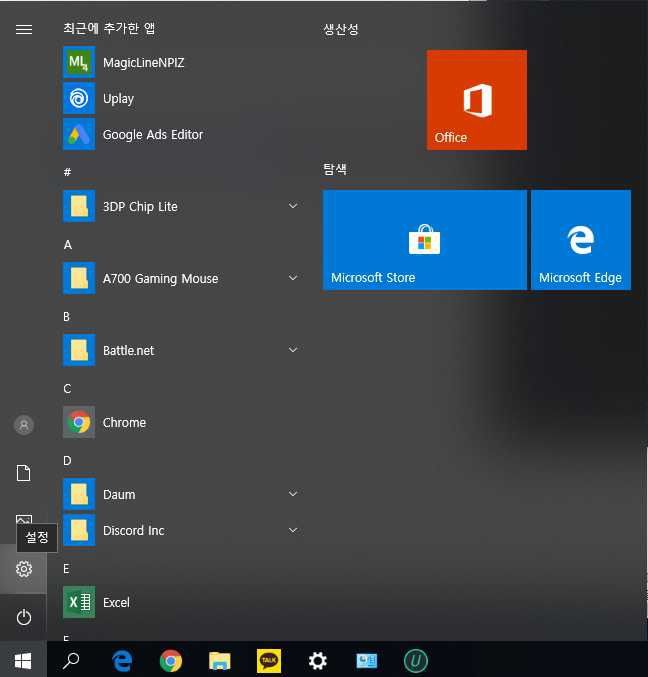Image resolution: width=648 pixels, height=677 pixels.
Task: Open Settings gear in start sidebar
Action: point(24,569)
